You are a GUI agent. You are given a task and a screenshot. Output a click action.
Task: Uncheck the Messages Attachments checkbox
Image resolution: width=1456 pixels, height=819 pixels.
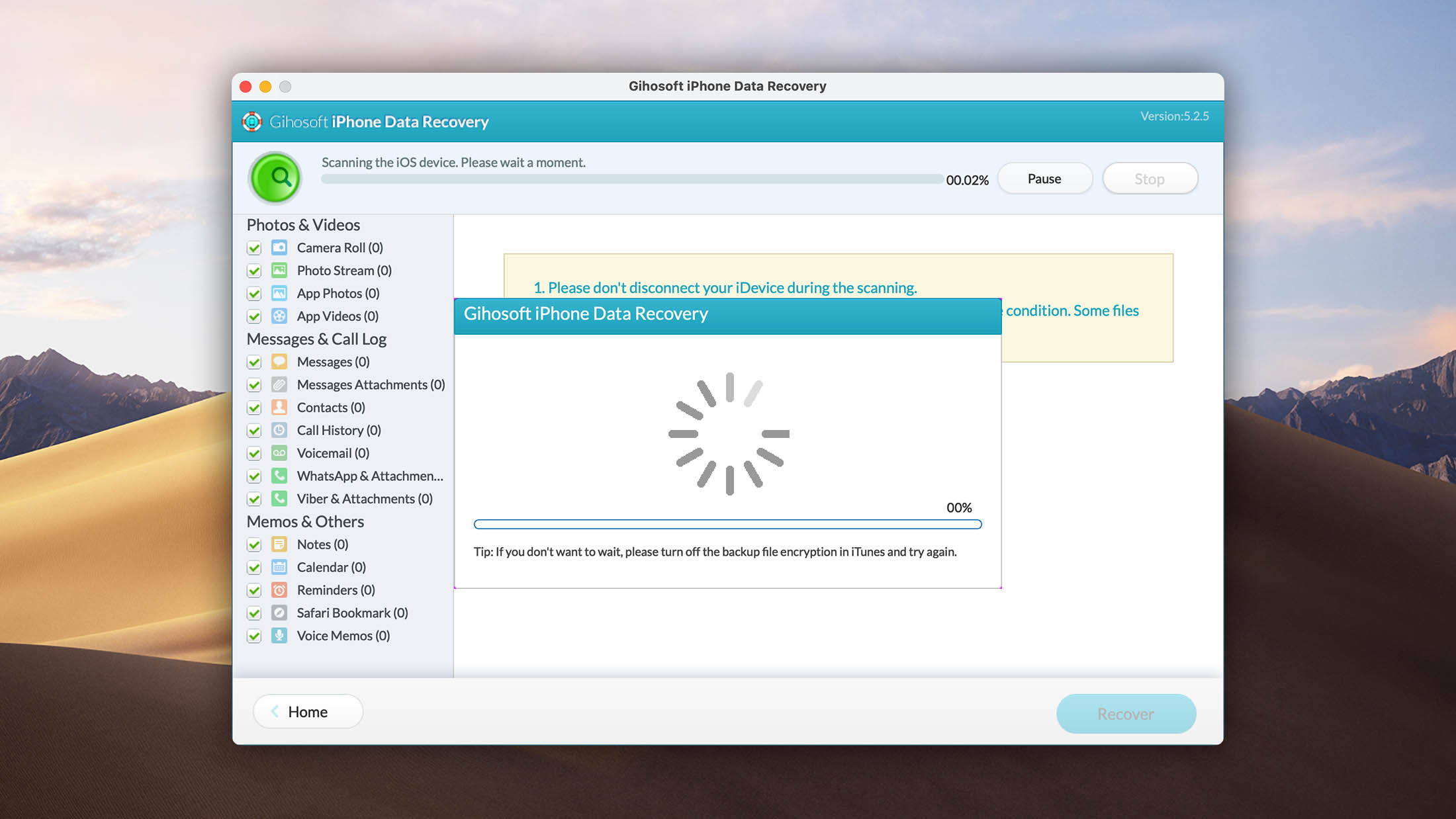pyautogui.click(x=254, y=385)
